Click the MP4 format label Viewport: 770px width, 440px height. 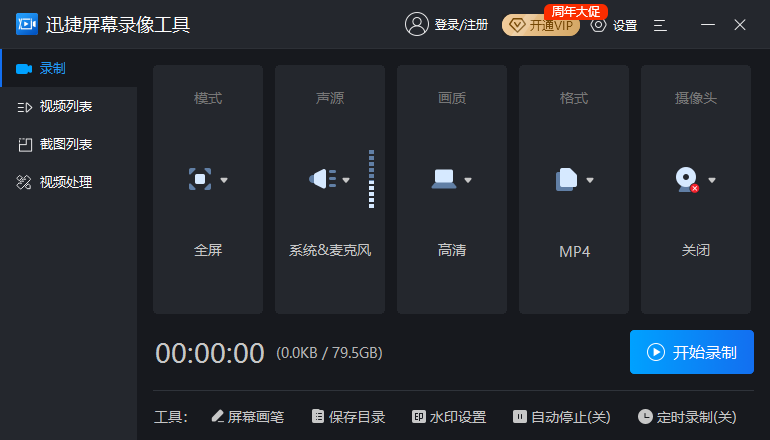pos(574,251)
